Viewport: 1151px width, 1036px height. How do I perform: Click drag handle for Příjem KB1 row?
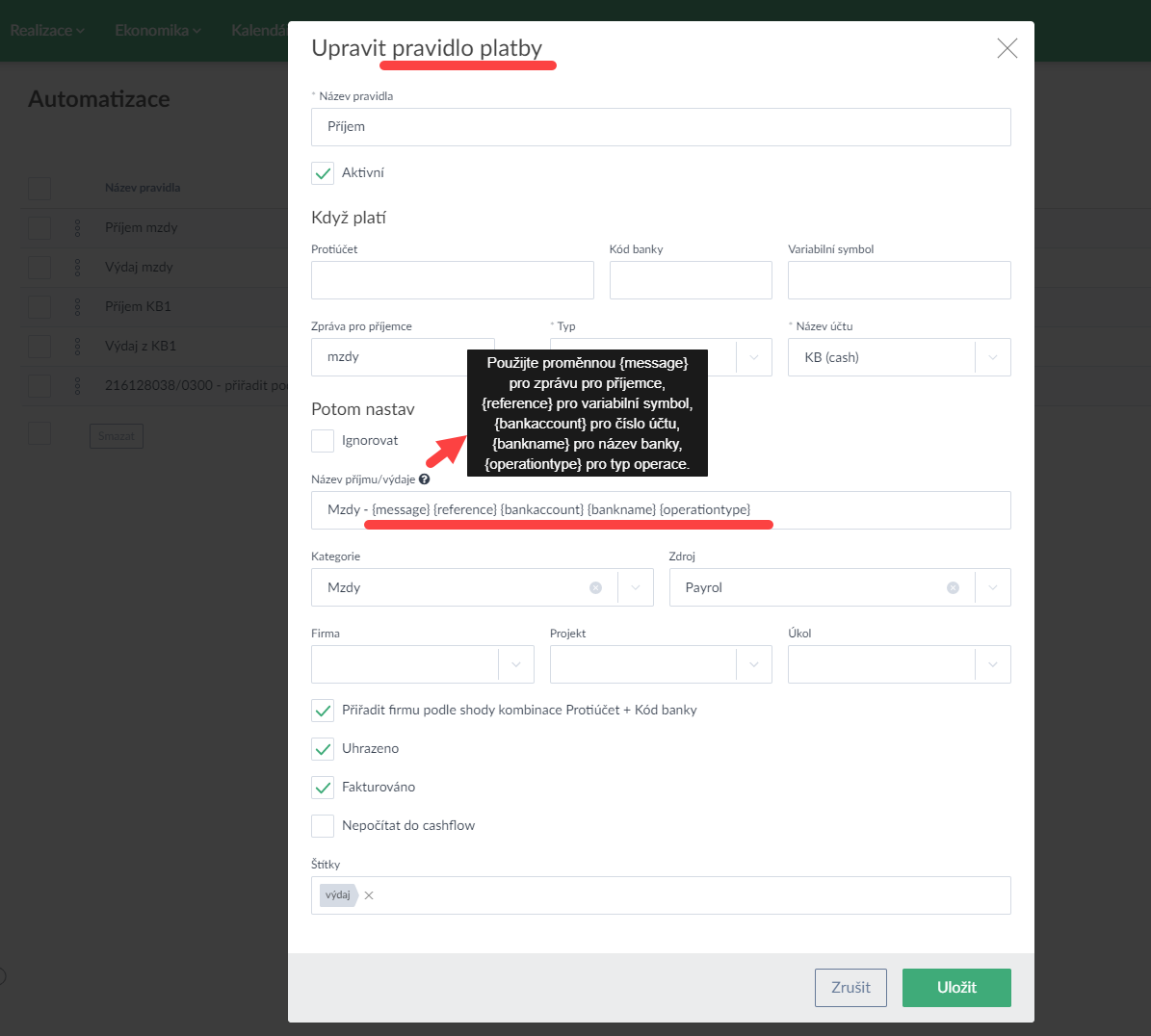[78, 307]
